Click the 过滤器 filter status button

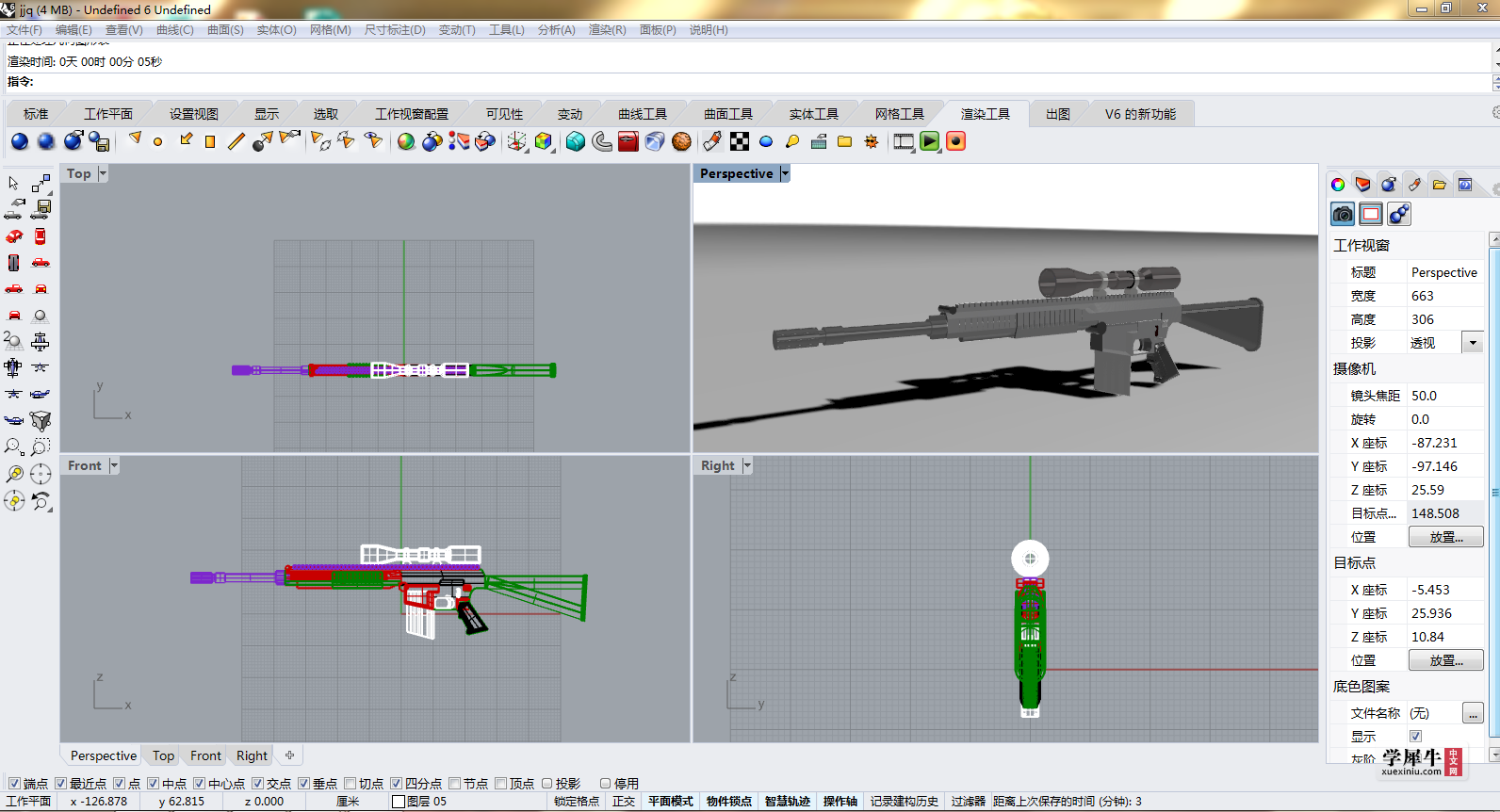[x=968, y=802]
